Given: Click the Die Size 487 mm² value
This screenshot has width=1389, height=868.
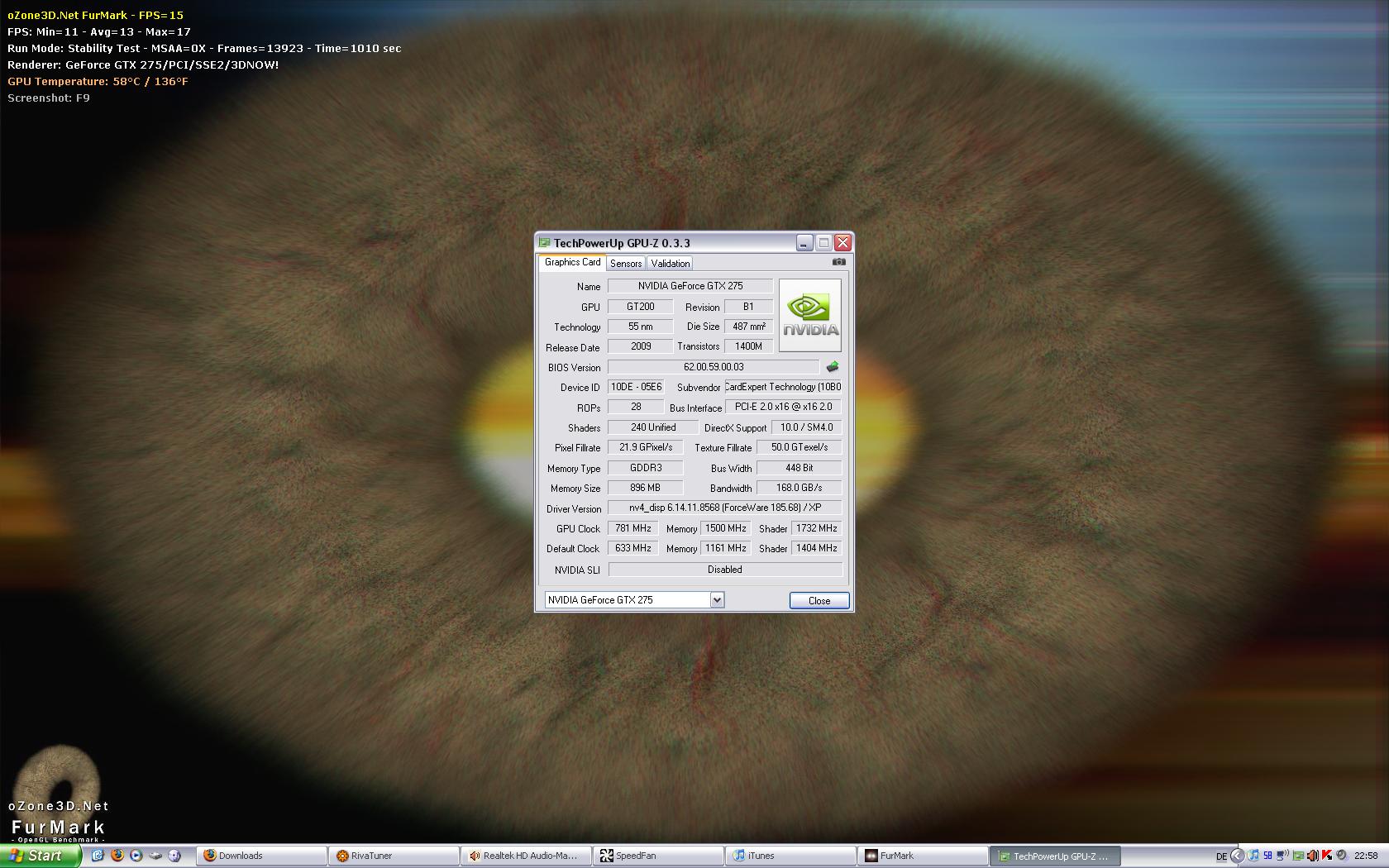Looking at the screenshot, I should (x=748, y=327).
